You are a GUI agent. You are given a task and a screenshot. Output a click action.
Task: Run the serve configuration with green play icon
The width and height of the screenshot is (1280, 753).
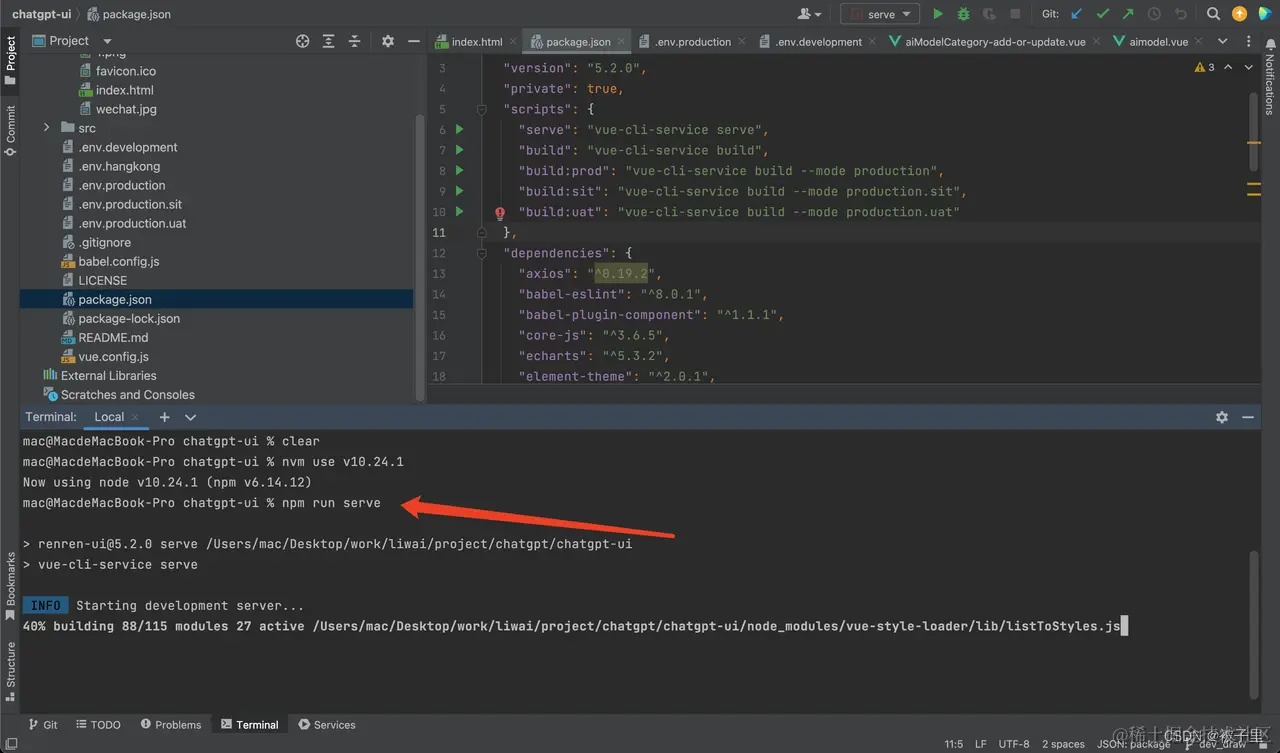(x=937, y=14)
